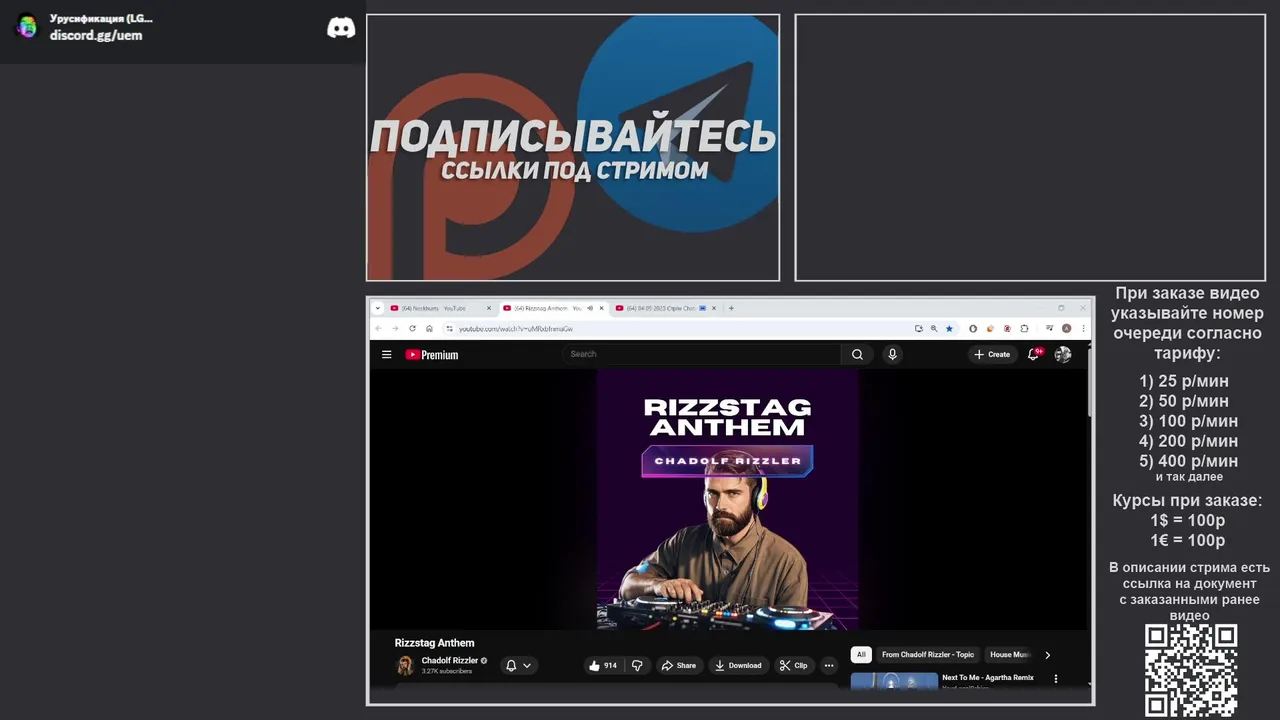
Task: Click the Discord logo in the overlay
Action: 341,27
